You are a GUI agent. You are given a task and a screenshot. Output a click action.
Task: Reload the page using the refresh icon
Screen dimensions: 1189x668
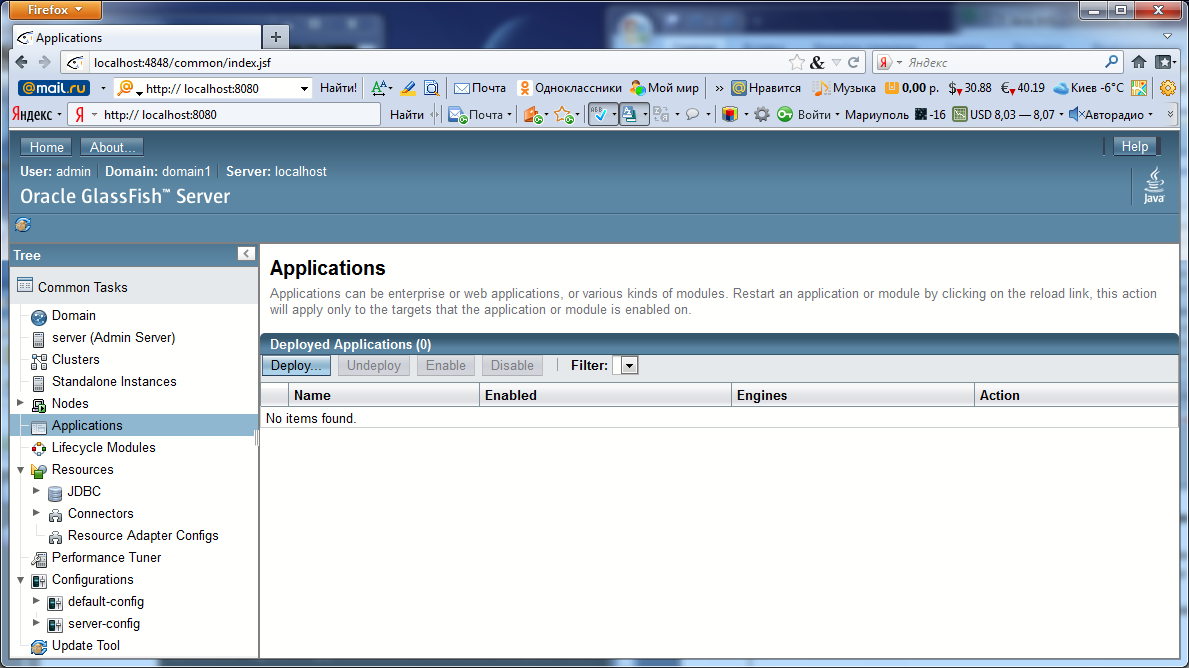[854, 62]
